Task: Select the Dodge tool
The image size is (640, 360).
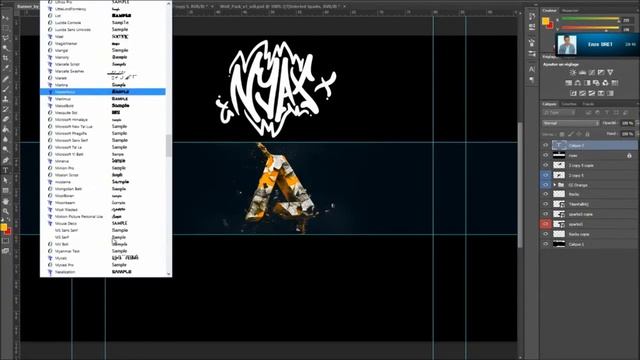Action: pyautogui.click(x=5, y=150)
